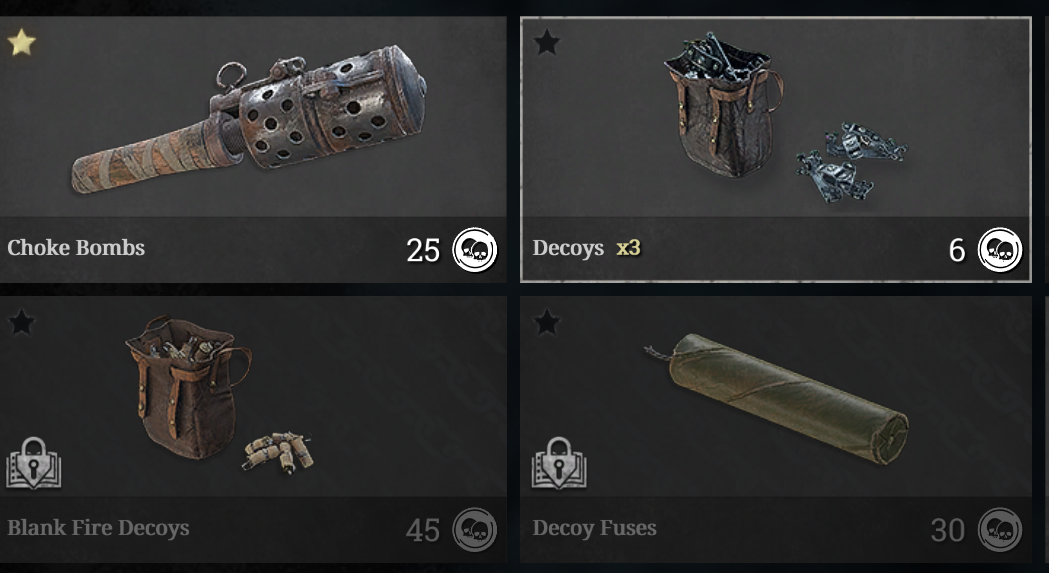
Task: Click the Decoys name label
Action: click(x=568, y=248)
